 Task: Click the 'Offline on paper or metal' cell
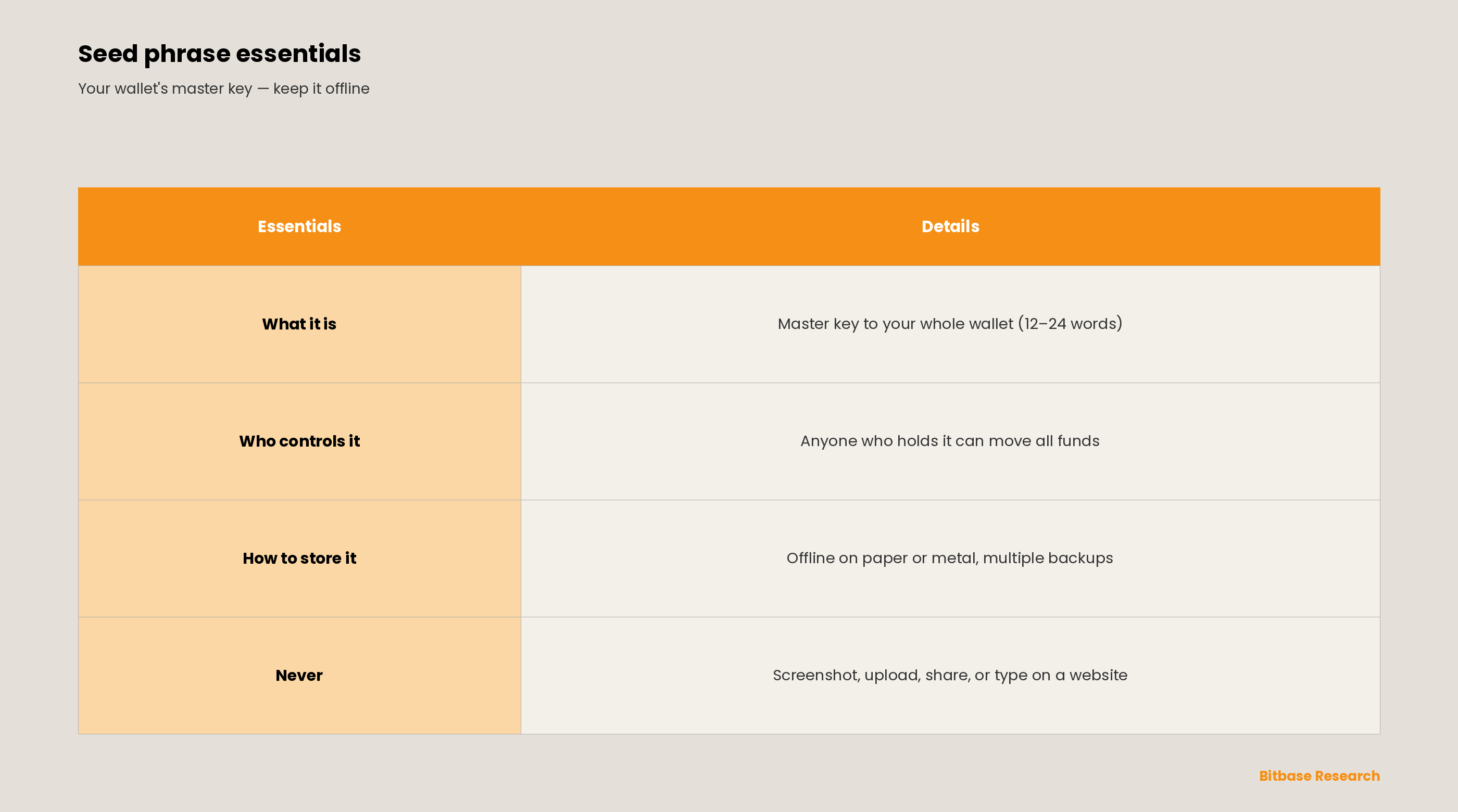click(x=950, y=559)
